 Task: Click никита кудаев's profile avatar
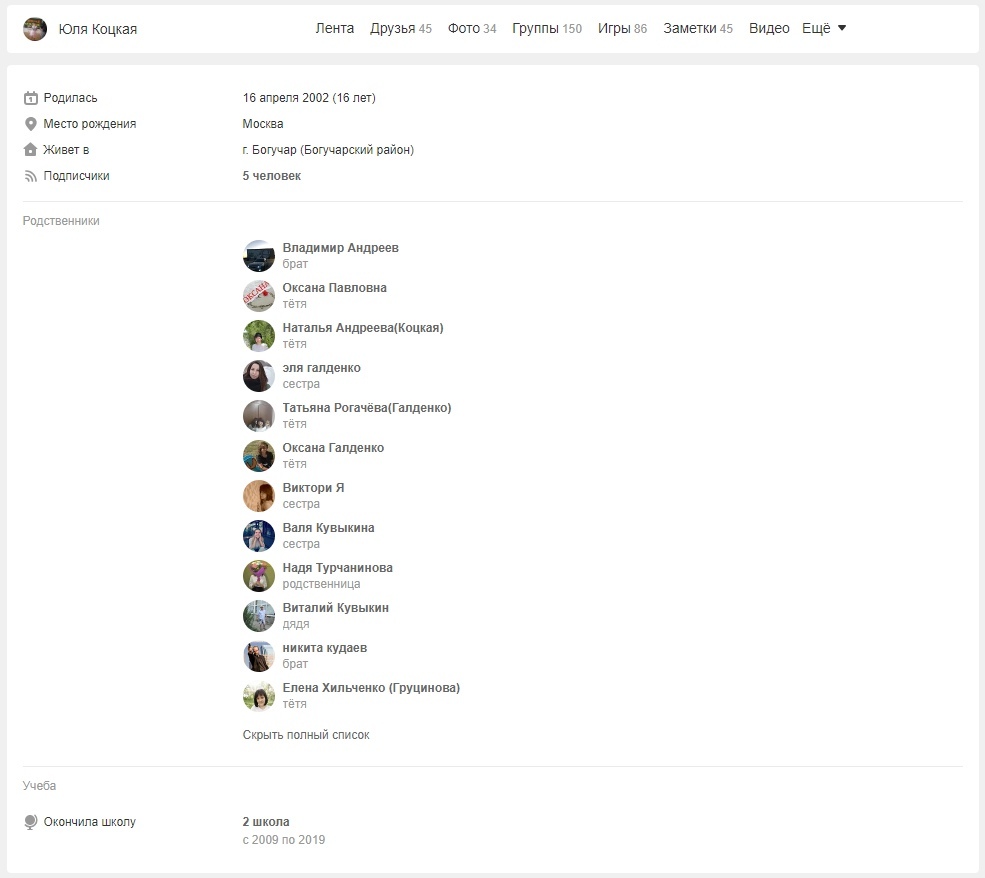pos(259,656)
